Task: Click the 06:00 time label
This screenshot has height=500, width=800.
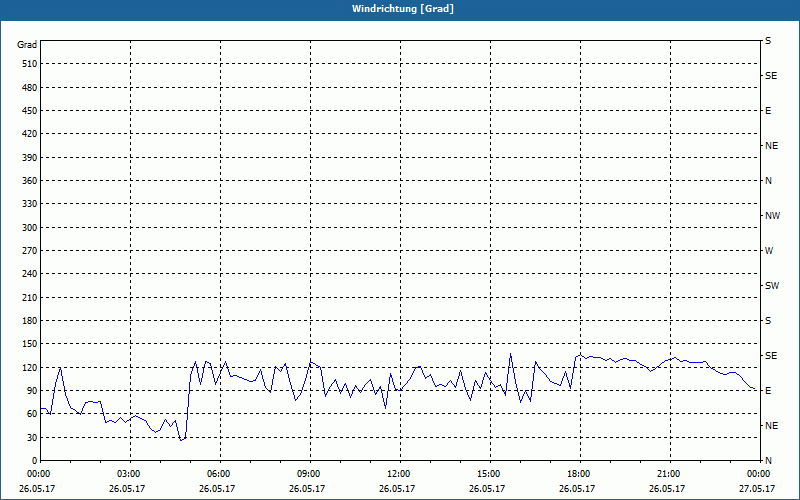Action: click(220, 474)
